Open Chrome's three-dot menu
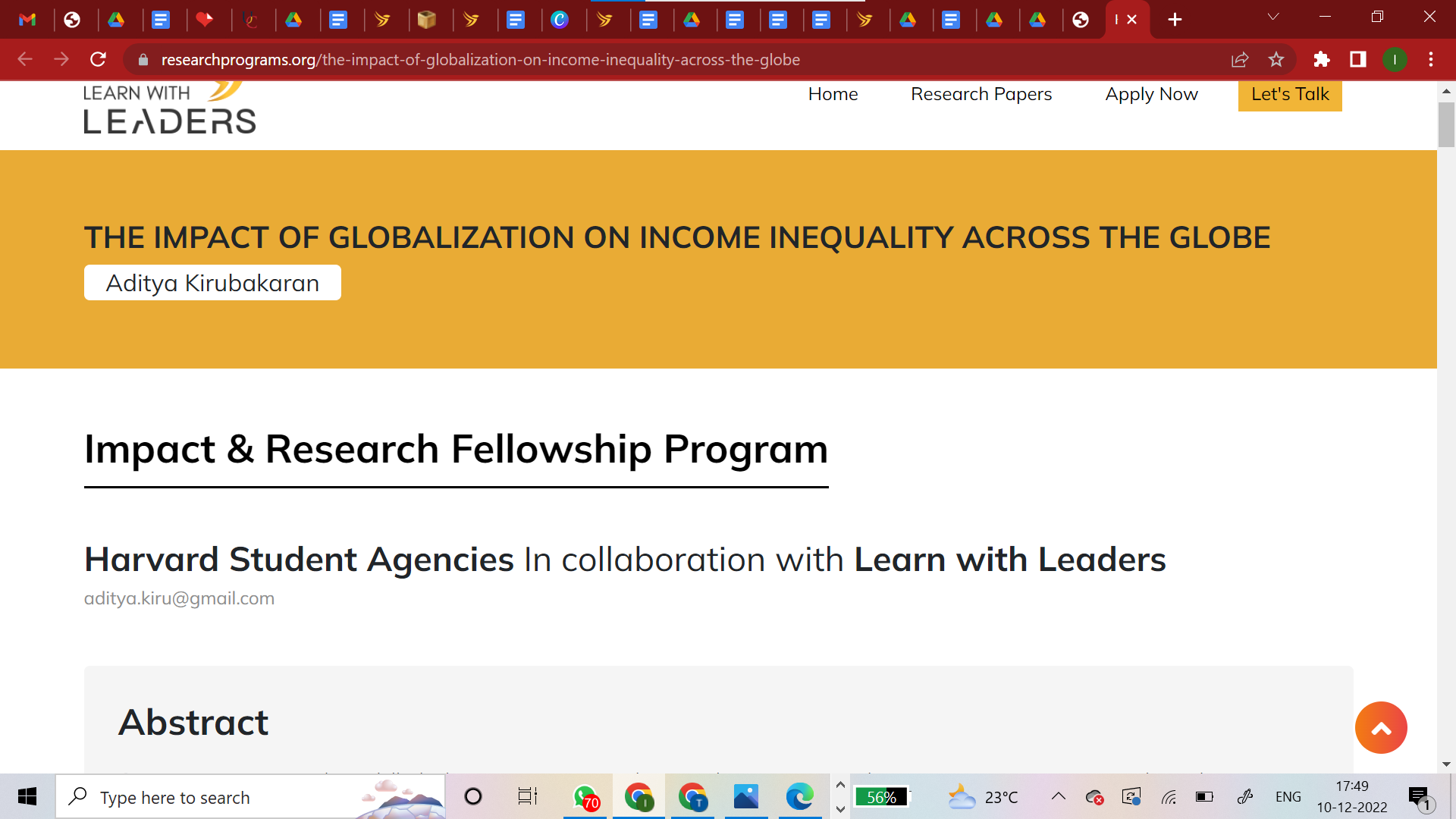The height and width of the screenshot is (819, 1456). (1431, 59)
